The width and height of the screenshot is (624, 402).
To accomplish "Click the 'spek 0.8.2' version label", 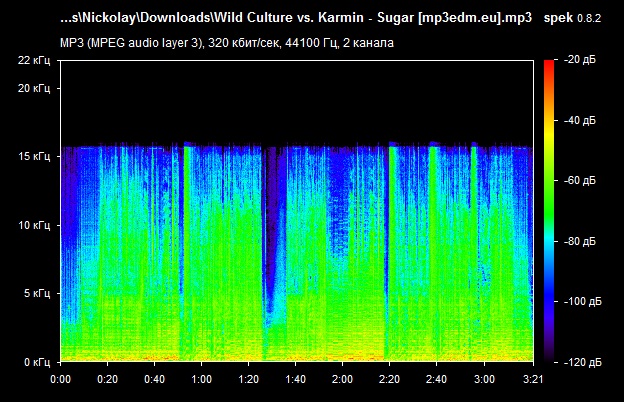I will click(x=572, y=18).
